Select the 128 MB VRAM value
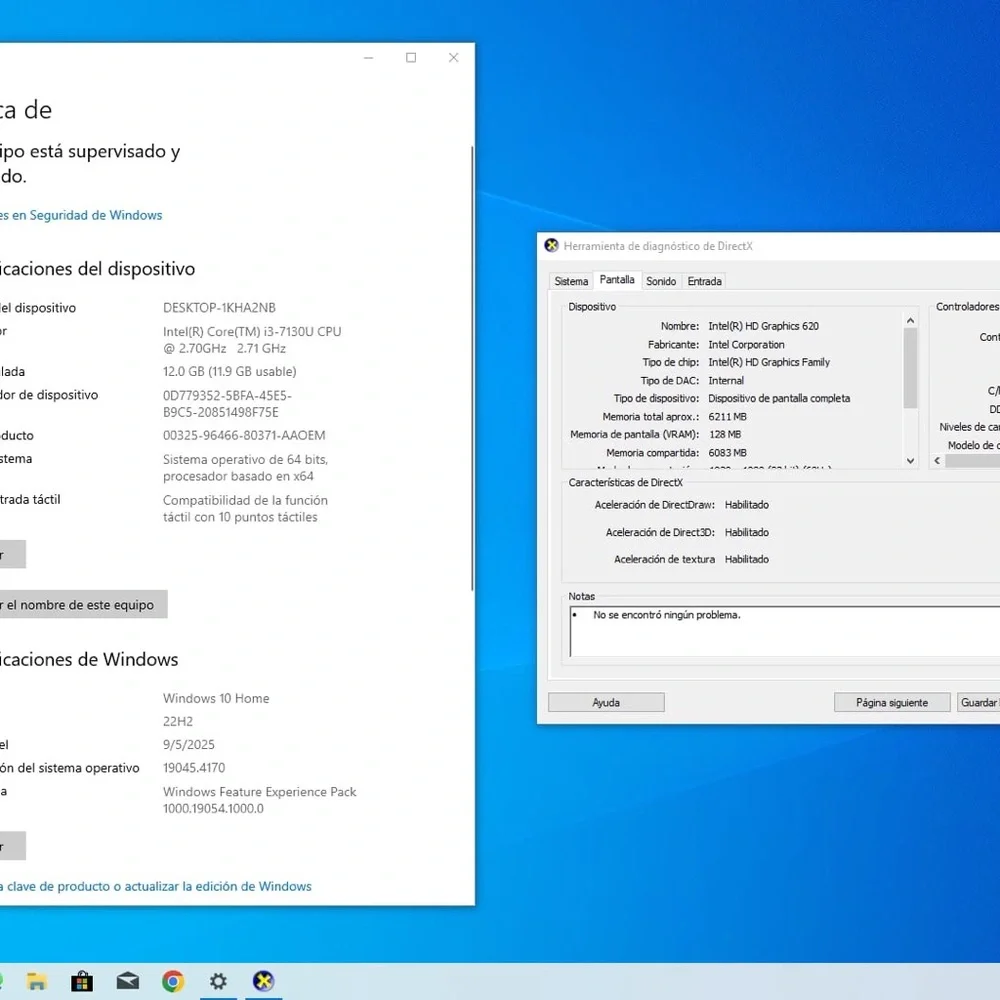The width and height of the screenshot is (1000, 1000). coord(724,434)
